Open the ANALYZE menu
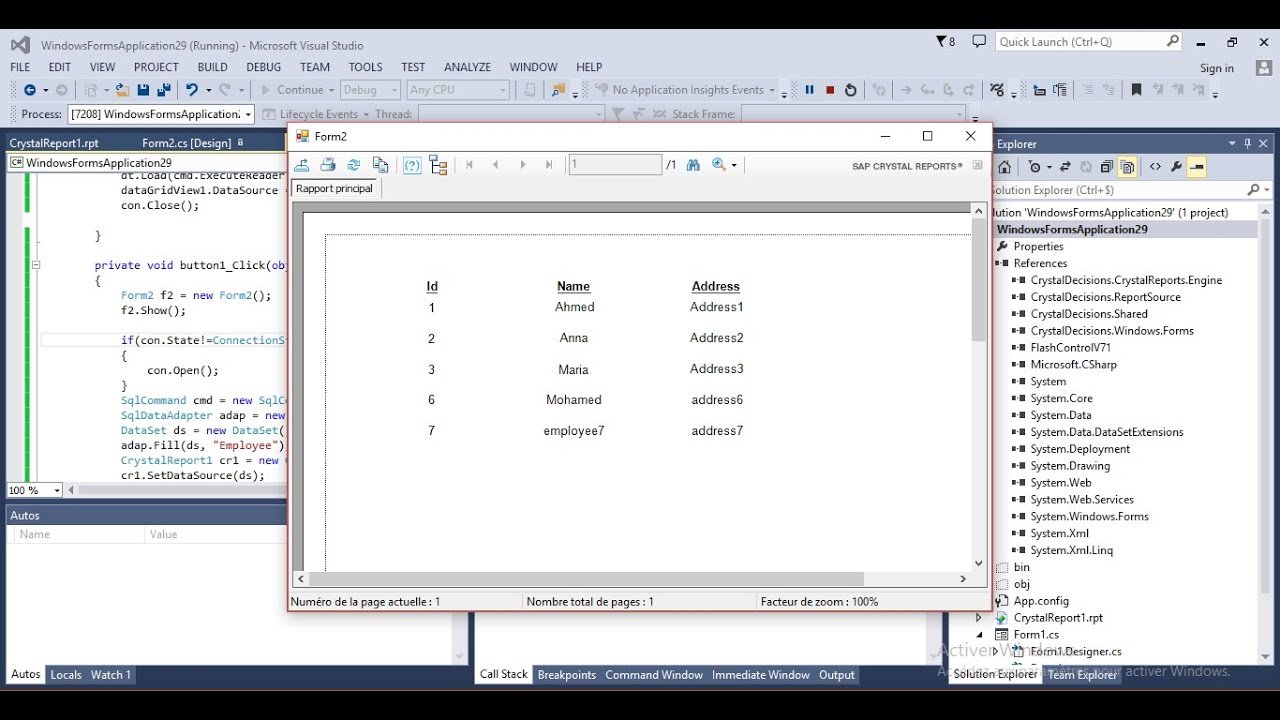Screen dimensions: 1280x720 coord(467,67)
